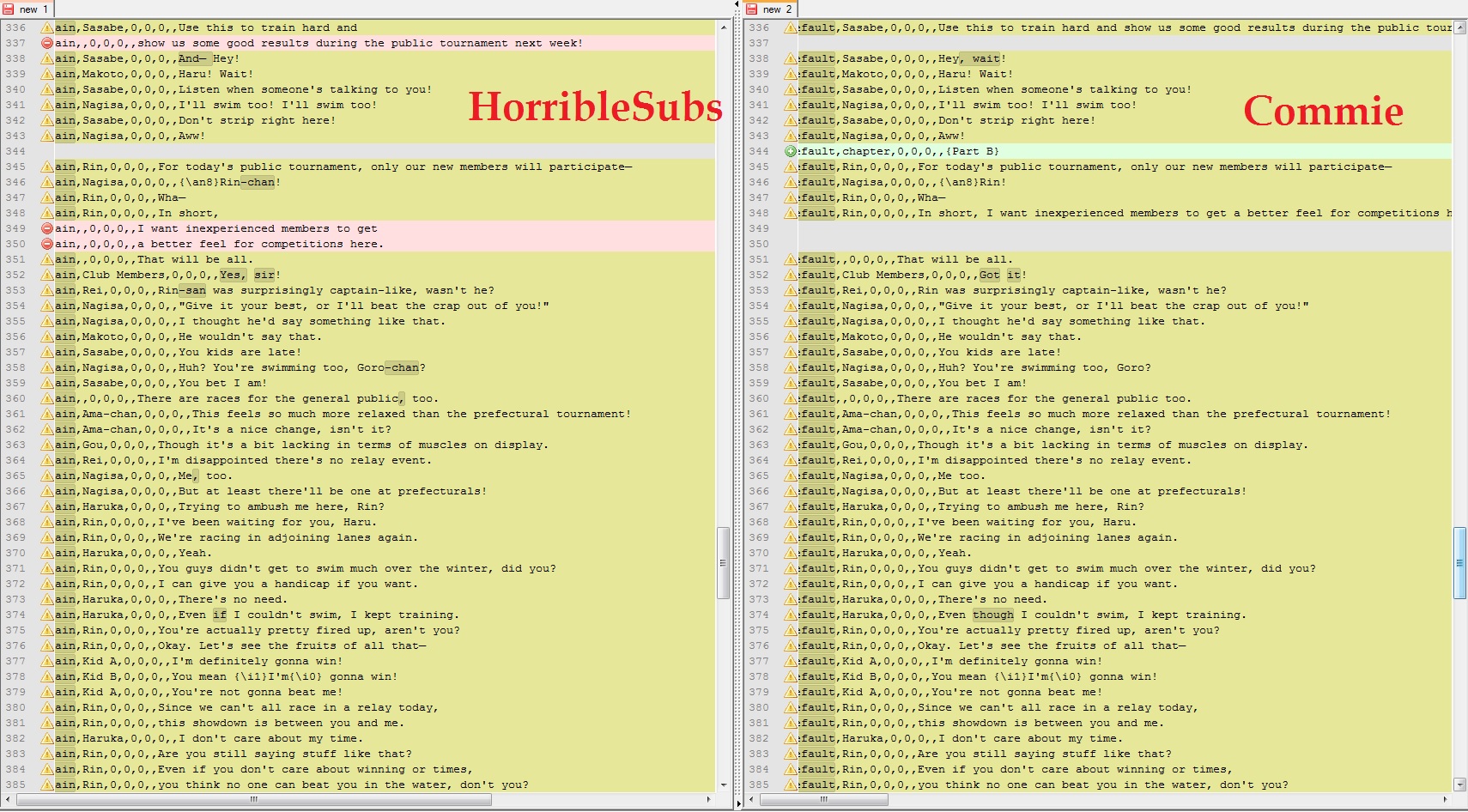Click the removed-line minus icon on line 350 in new 1
The image size is (1468, 812).
click(47, 244)
